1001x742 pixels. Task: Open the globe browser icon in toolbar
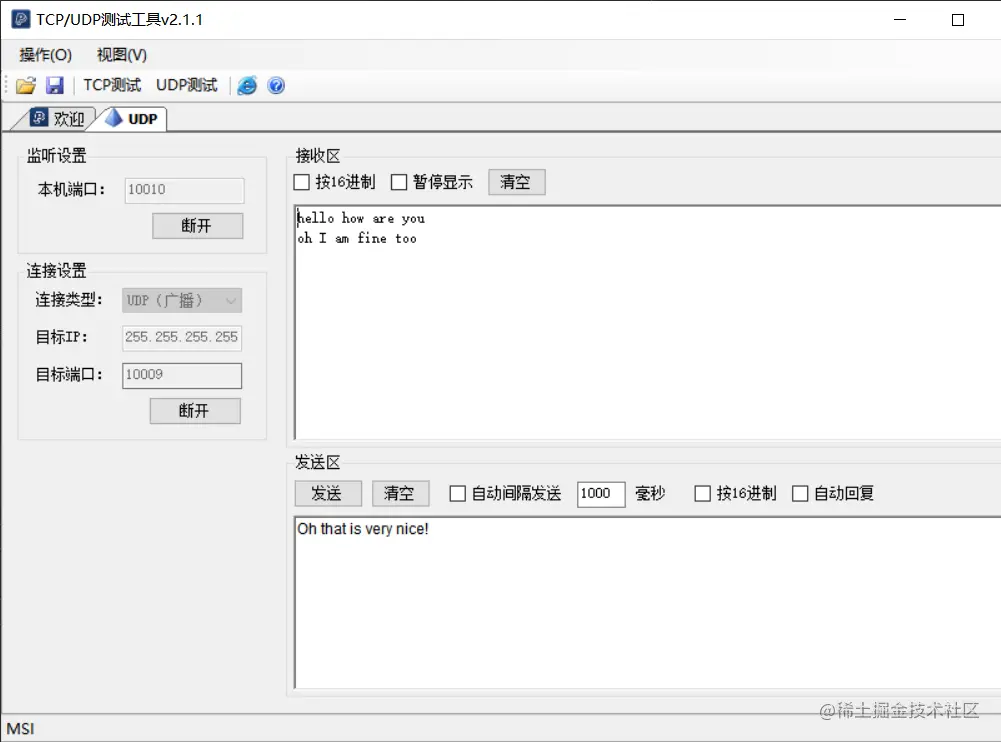(247, 86)
